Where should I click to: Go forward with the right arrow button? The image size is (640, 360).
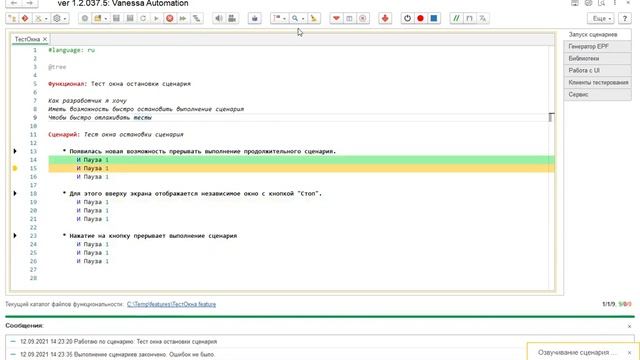click(x=30, y=3)
